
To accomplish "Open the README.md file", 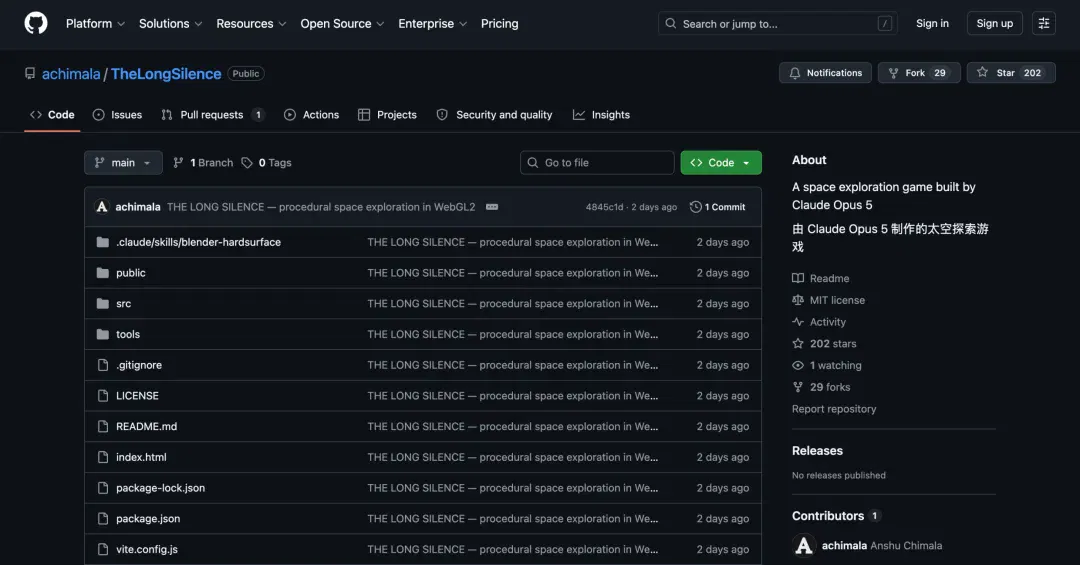I will pyautogui.click(x=147, y=427).
